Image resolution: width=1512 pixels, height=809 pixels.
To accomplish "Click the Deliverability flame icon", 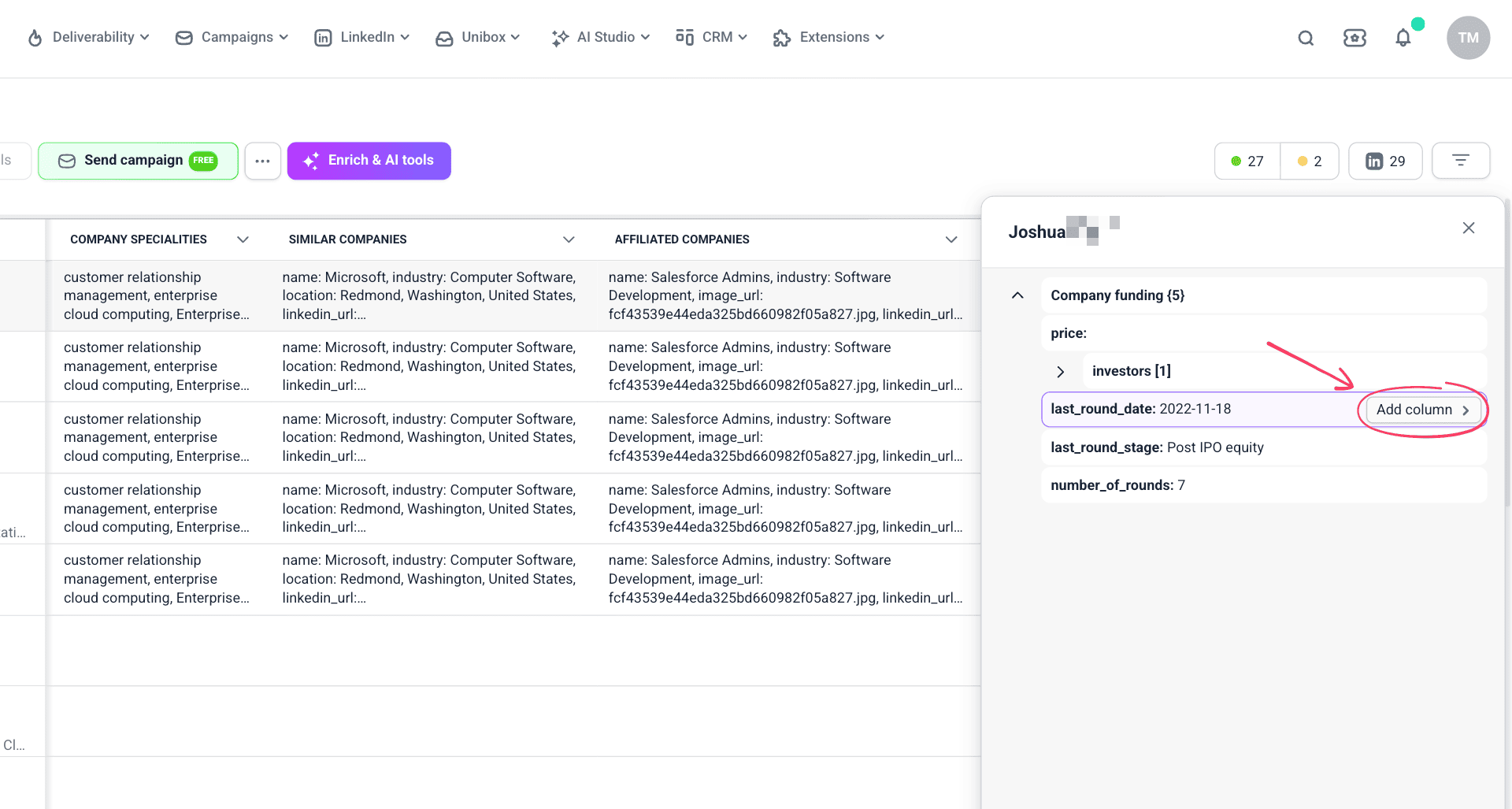I will click(35, 38).
